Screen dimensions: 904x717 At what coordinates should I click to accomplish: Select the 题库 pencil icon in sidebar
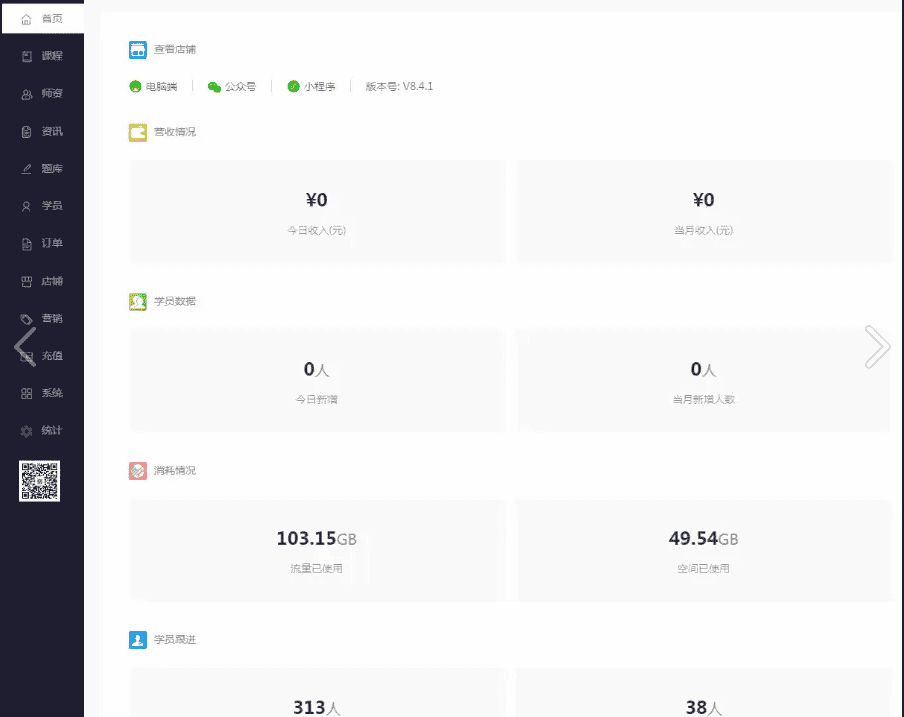(x=27, y=169)
